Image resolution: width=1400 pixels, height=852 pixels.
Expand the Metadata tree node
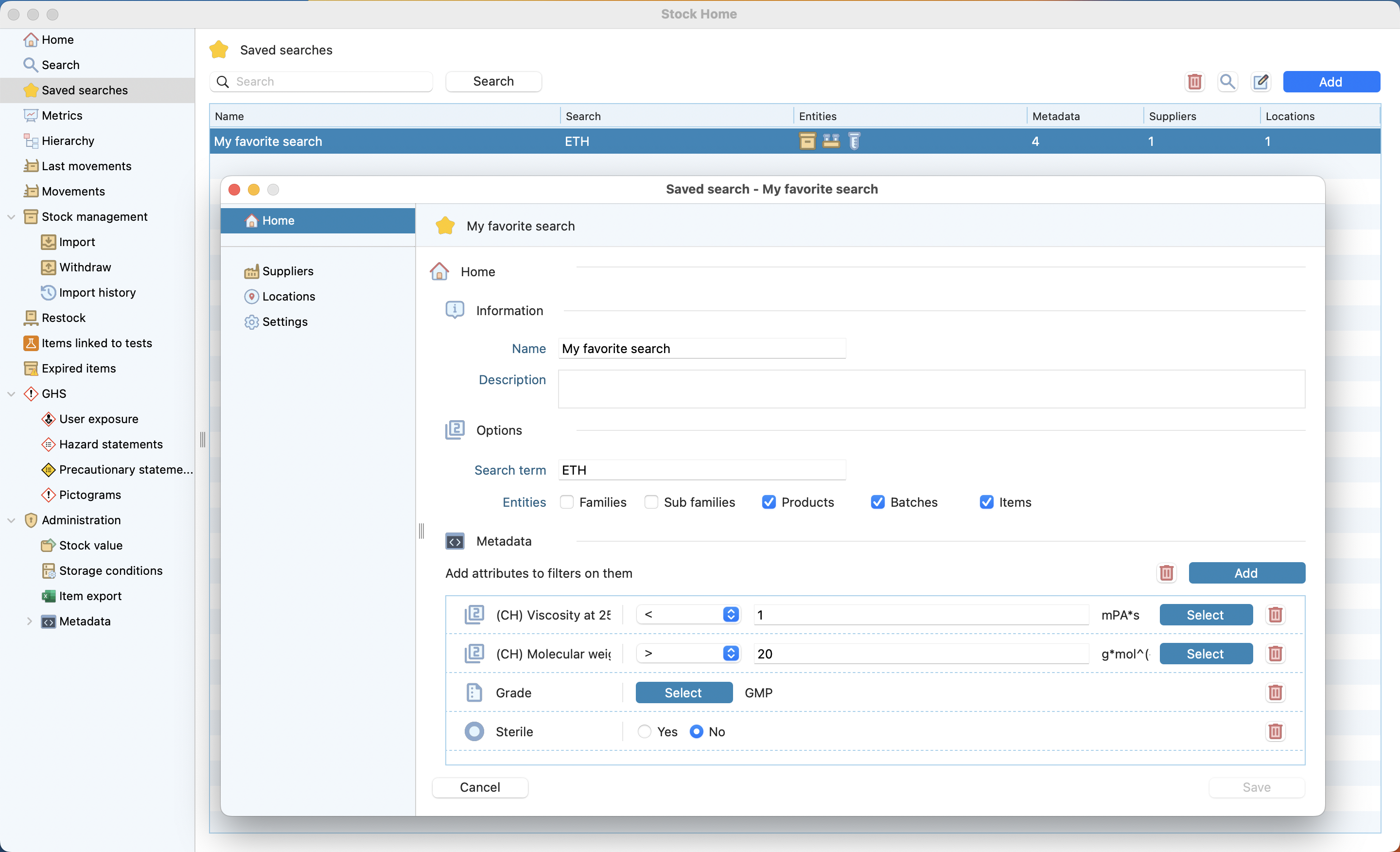(29, 621)
